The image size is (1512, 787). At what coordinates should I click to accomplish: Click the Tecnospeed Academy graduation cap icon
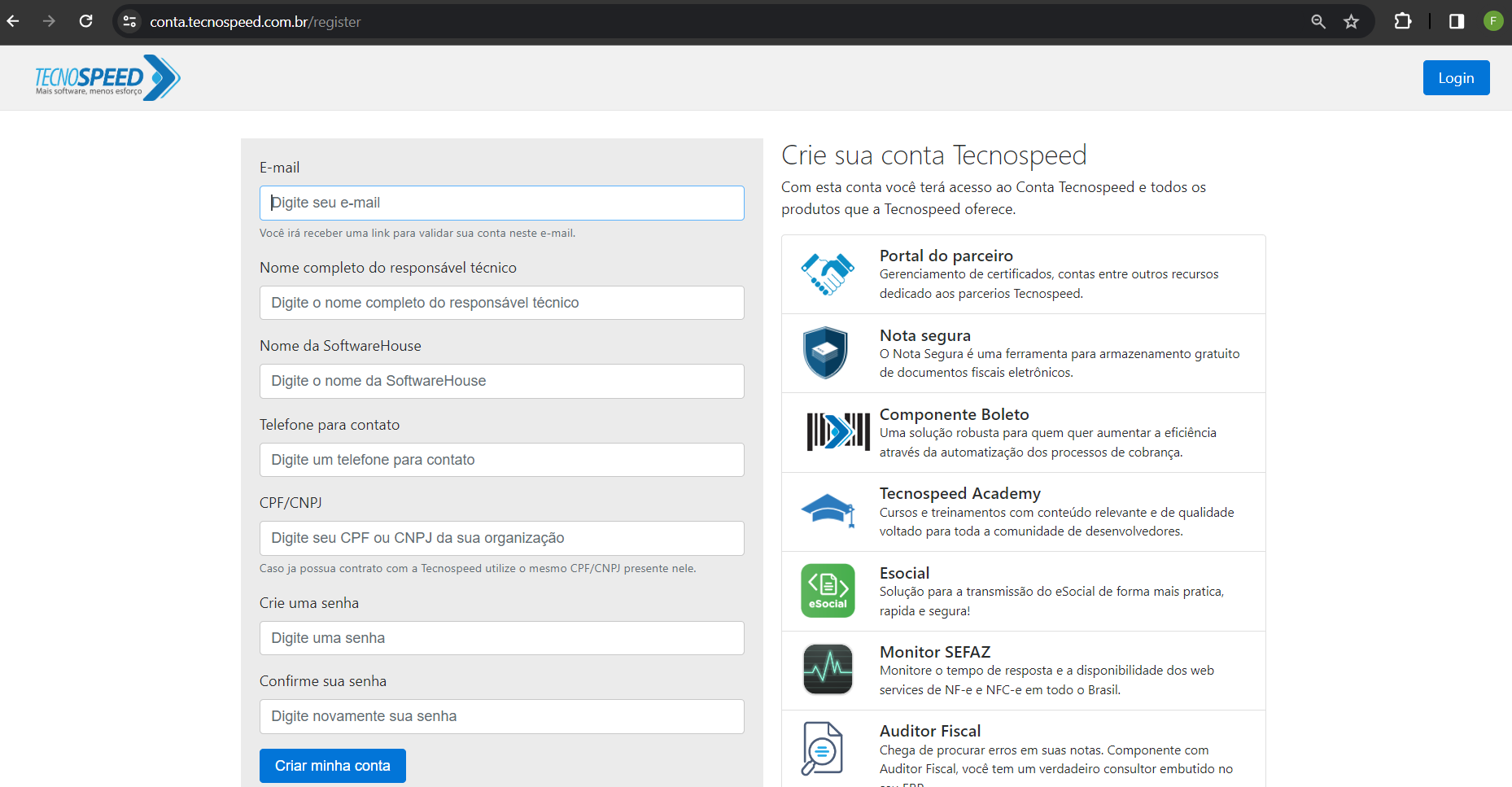pyautogui.click(x=828, y=510)
